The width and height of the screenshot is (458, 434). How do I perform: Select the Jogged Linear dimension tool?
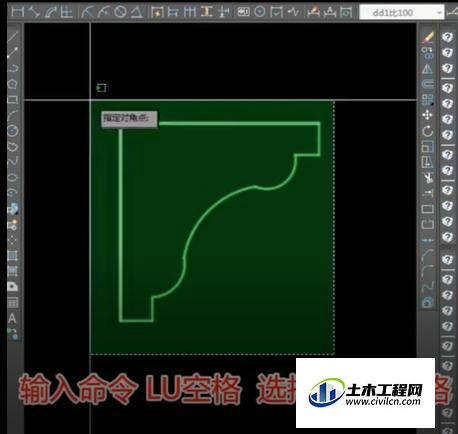click(x=293, y=12)
